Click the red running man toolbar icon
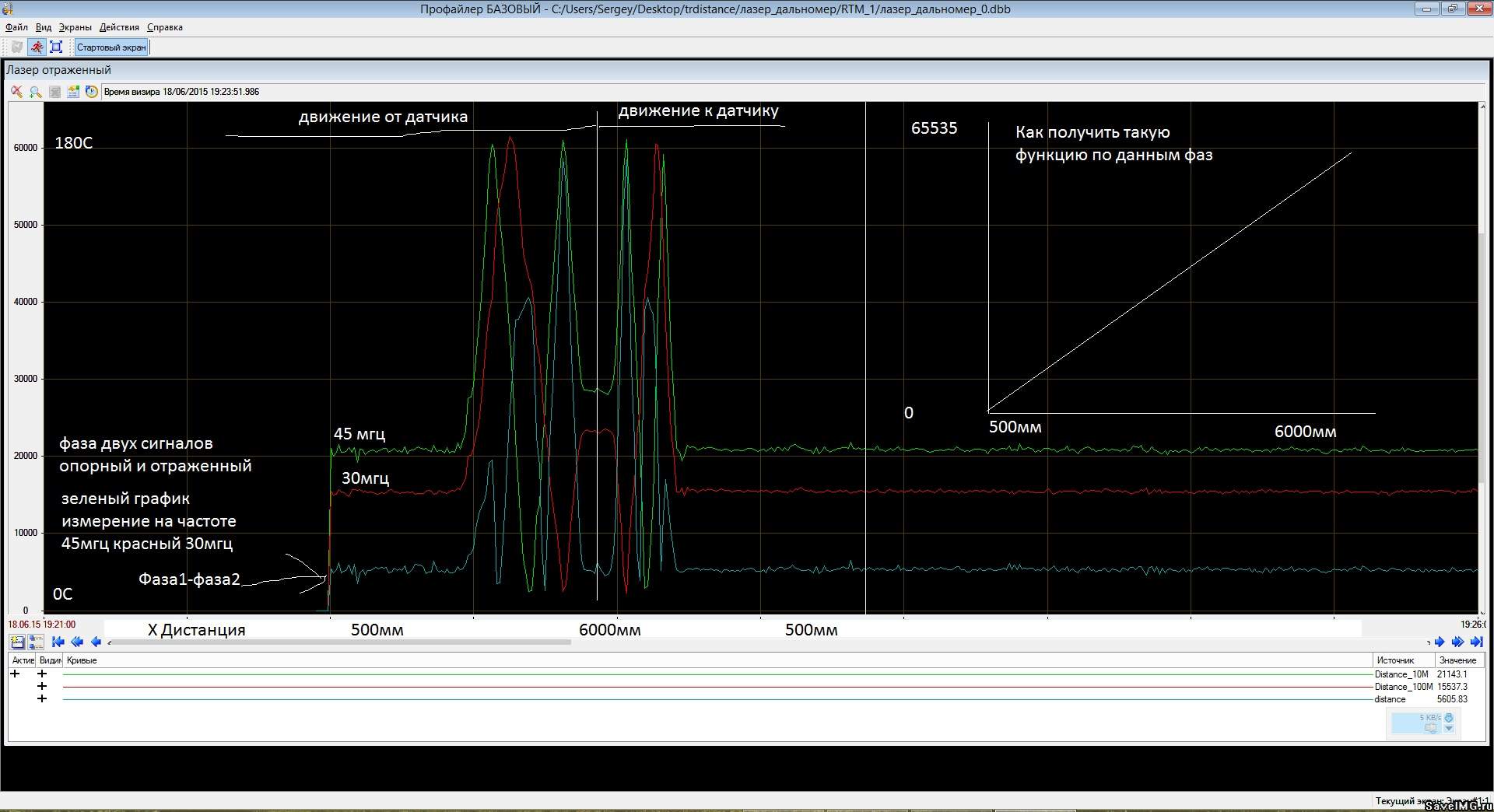 [x=37, y=47]
